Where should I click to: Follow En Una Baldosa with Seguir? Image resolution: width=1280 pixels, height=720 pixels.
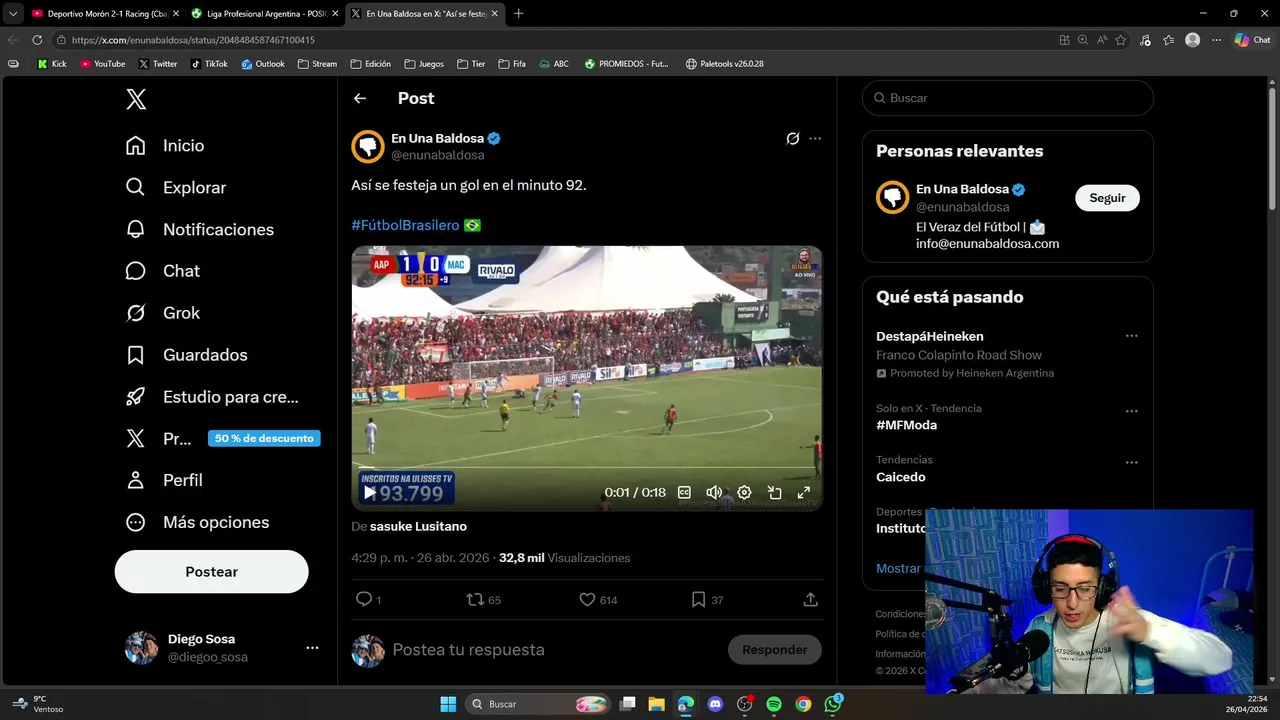pos(1107,198)
